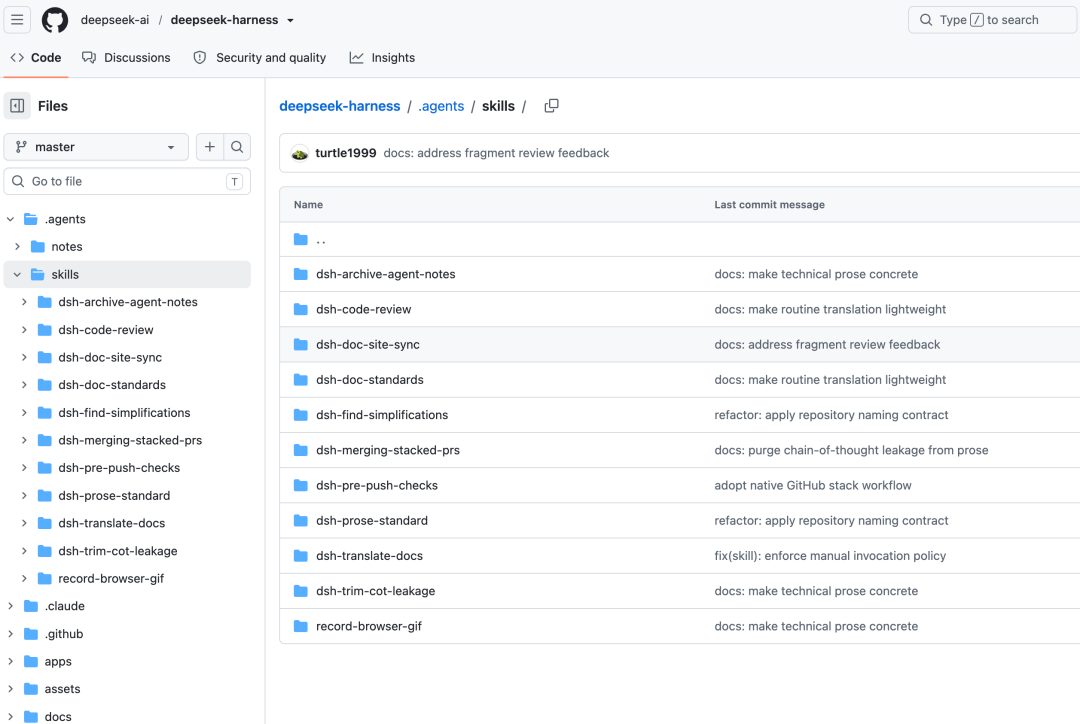Open the dsh-merging-stacked-prs folder in the table
The width and height of the screenshot is (1080, 724).
click(388, 450)
